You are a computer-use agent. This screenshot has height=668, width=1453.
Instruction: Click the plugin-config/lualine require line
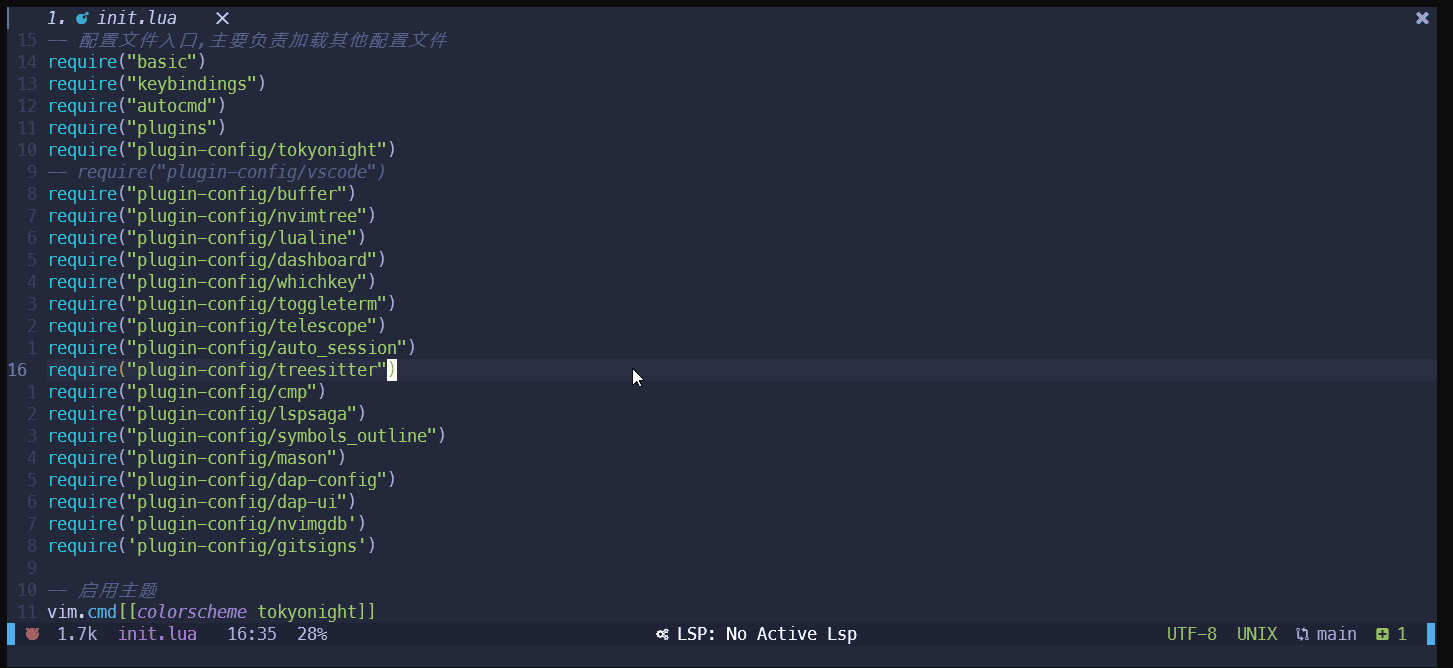207,238
